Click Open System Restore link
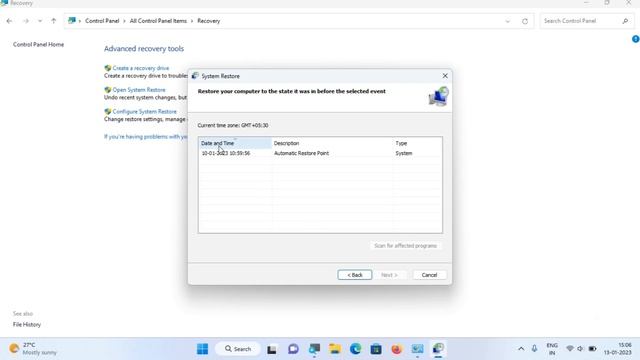The height and width of the screenshot is (360, 640). coord(139,90)
